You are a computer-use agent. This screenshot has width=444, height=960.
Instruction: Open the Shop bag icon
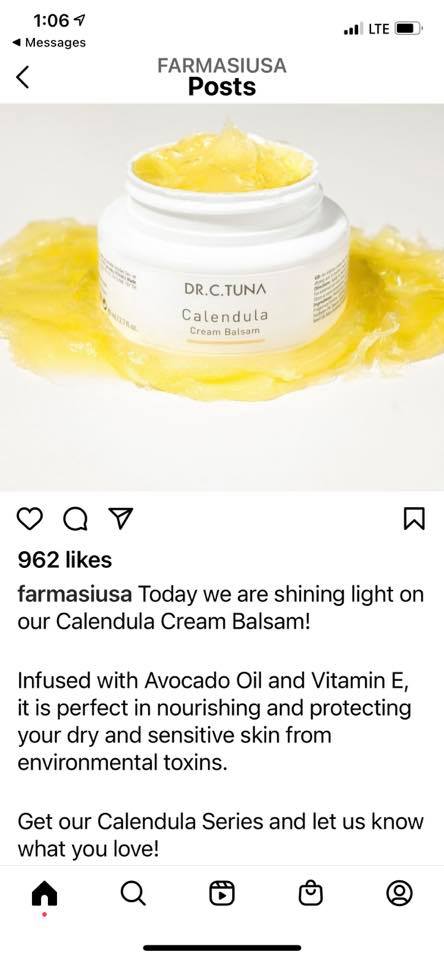[310, 893]
